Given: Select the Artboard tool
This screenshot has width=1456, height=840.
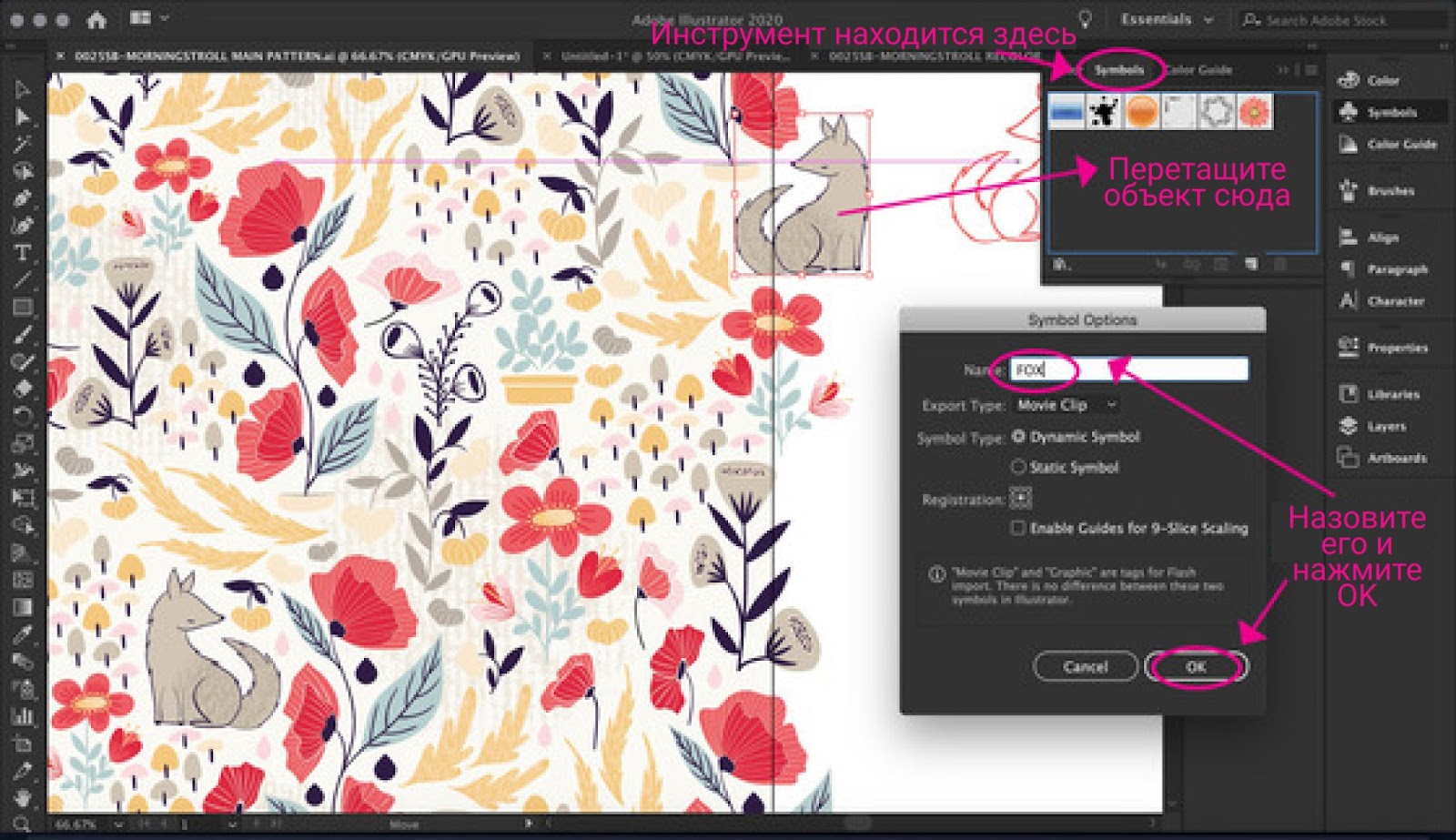Looking at the screenshot, I should click(x=23, y=744).
